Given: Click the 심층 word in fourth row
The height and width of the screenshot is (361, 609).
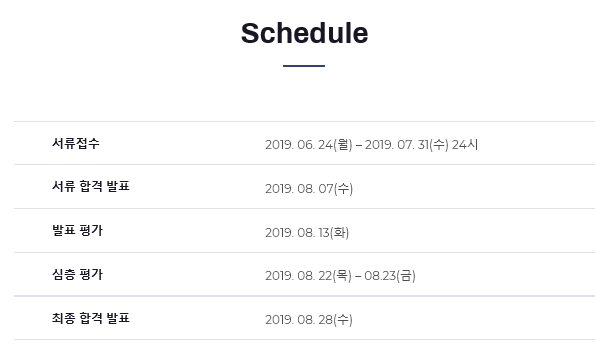Looking at the screenshot, I should tap(64, 274).
